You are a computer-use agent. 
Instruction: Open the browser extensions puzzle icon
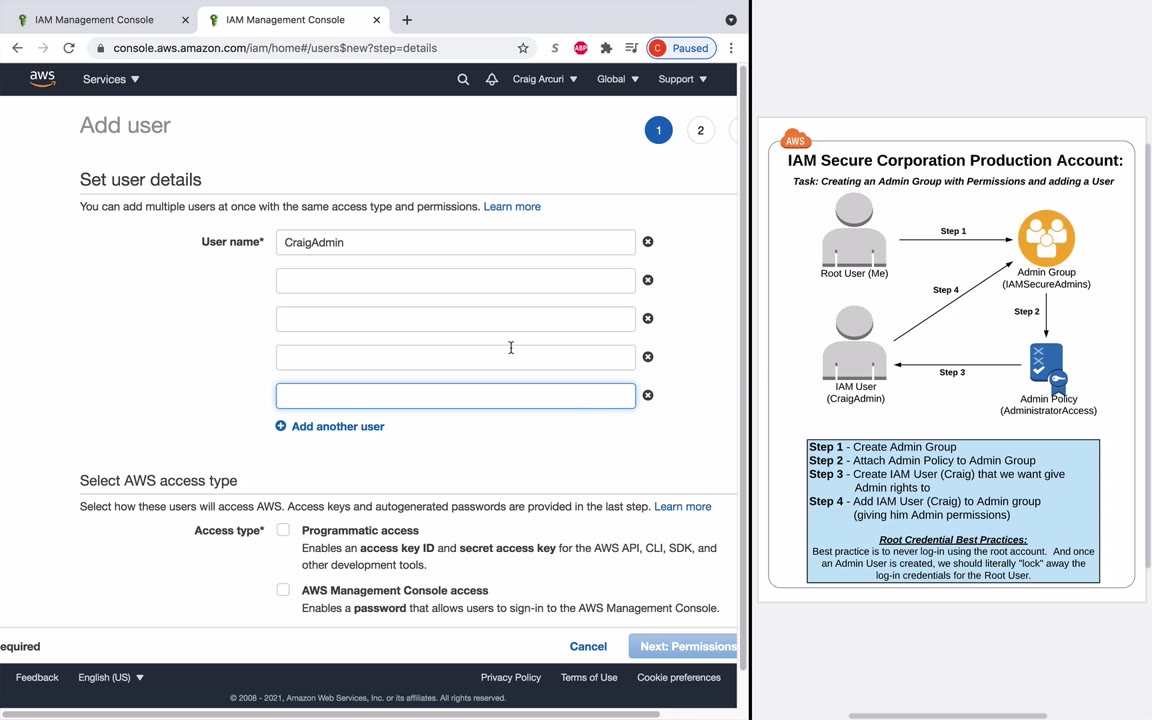coord(606,48)
